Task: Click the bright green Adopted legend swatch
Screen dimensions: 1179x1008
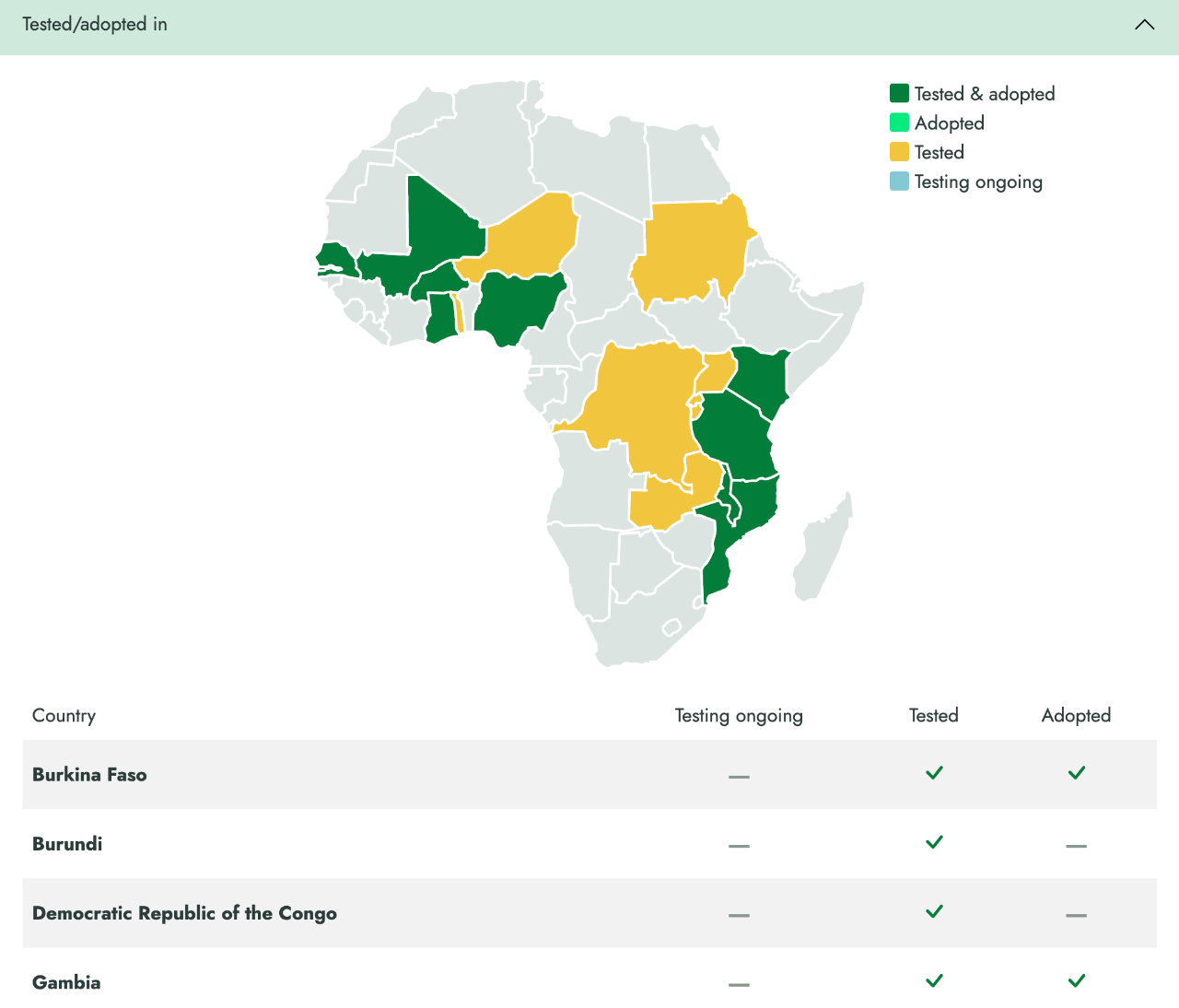Action: (899, 123)
